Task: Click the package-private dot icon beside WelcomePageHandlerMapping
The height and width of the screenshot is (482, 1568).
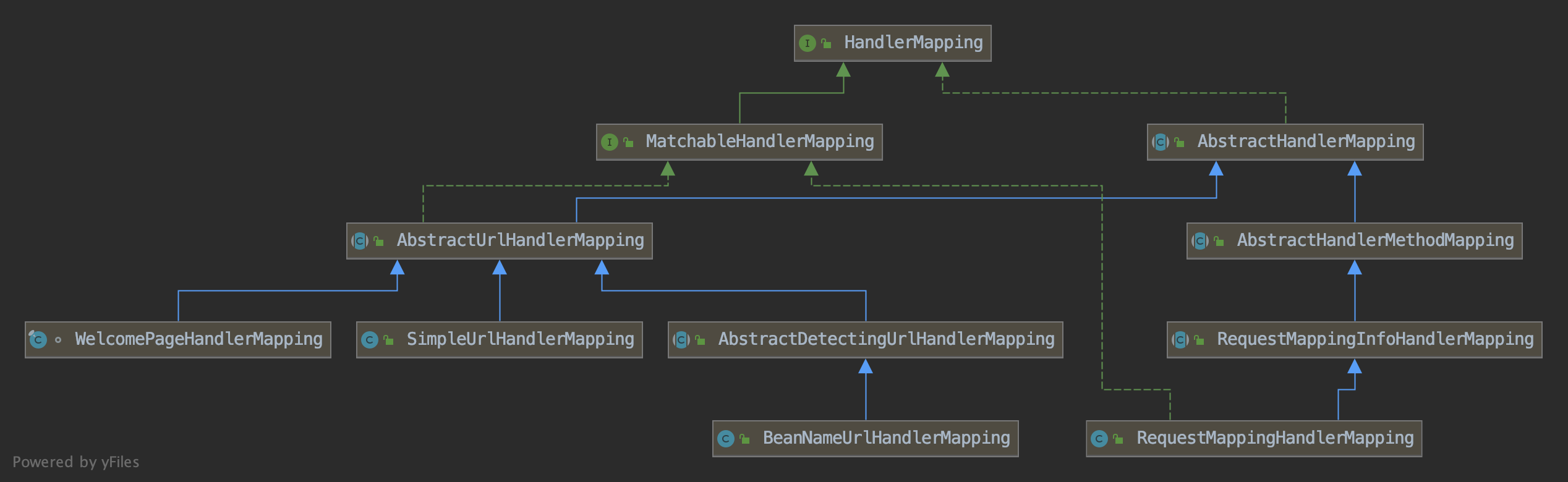Action: pos(58,340)
